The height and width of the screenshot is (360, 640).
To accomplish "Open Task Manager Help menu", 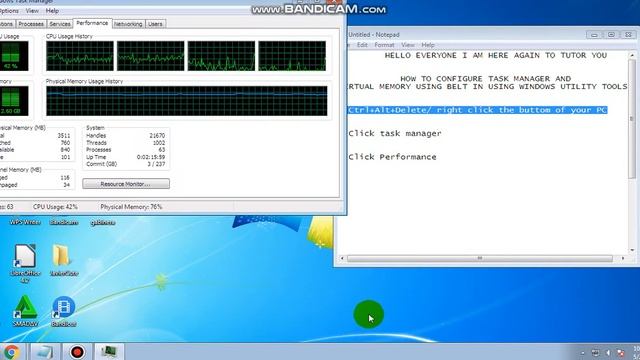I will click(x=52, y=11).
